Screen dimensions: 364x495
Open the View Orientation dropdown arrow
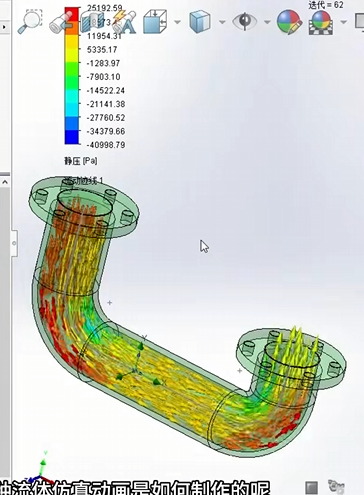coord(177,22)
